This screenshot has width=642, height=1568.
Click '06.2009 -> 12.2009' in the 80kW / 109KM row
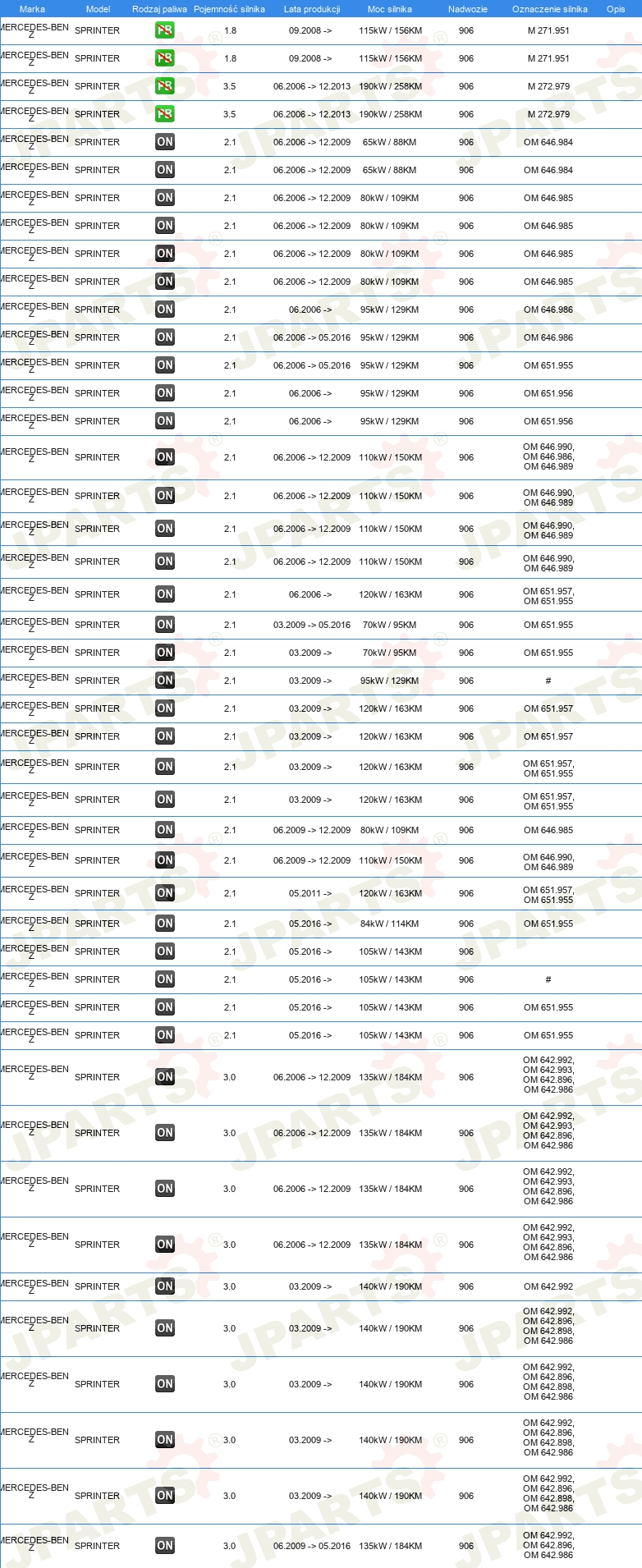pos(312,830)
